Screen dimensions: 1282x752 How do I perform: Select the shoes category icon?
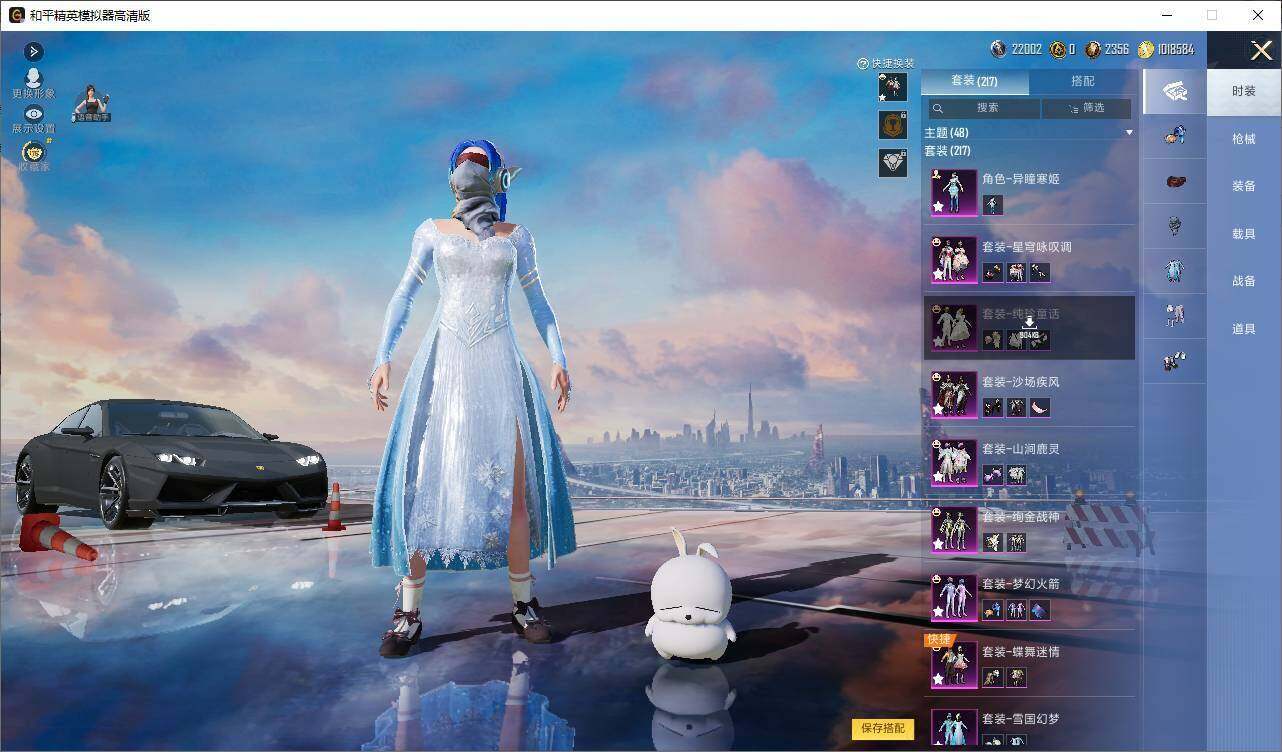(x=1174, y=361)
